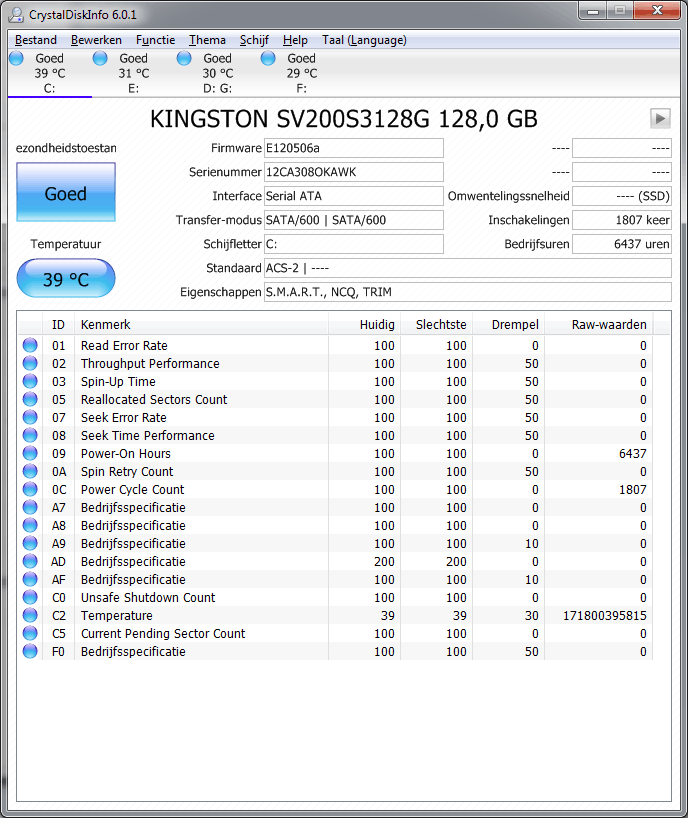Click status icon of Temperature row
The height and width of the screenshot is (818, 688).
[x=30, y=615]
